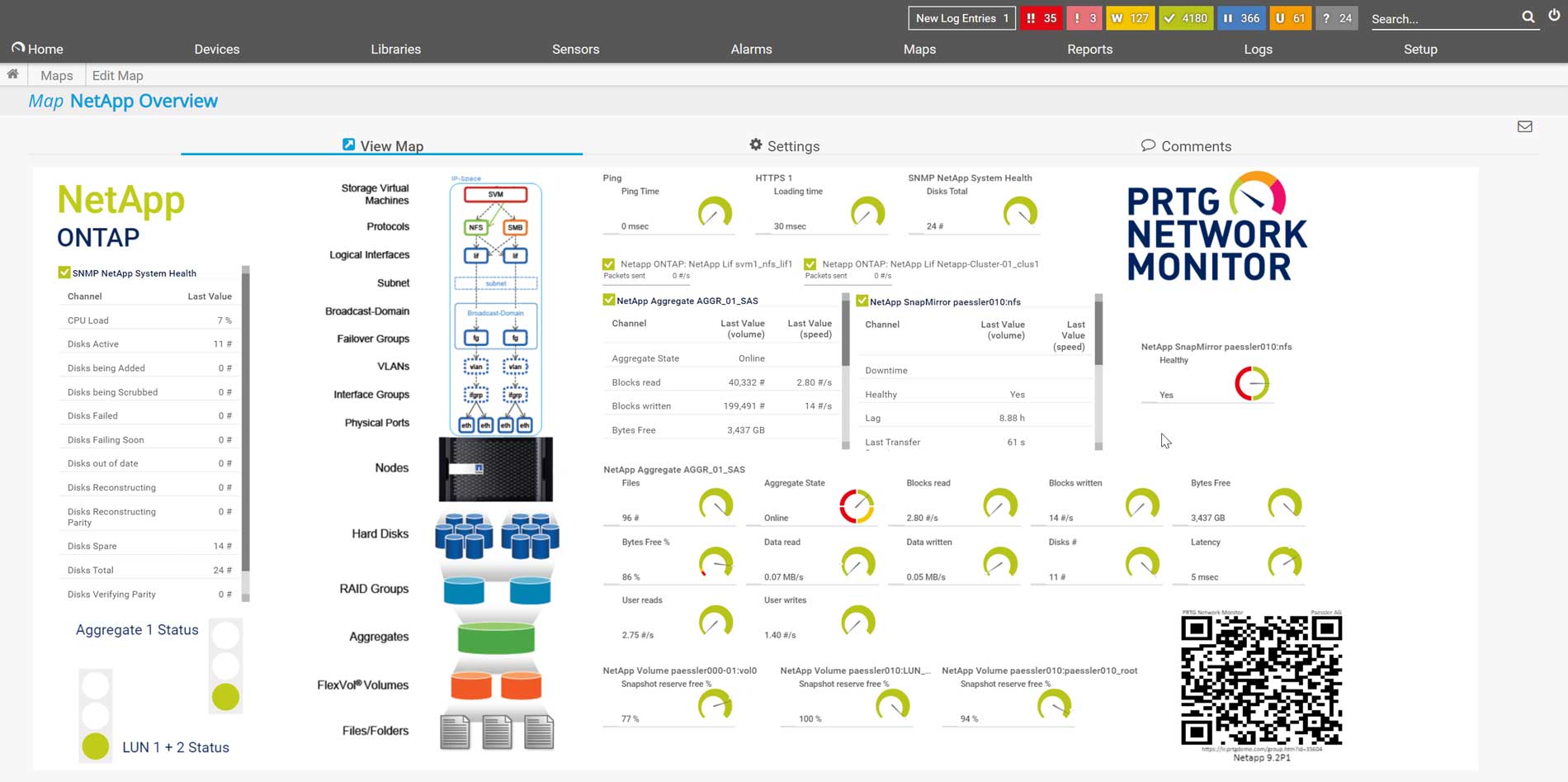The height and width of the screenshot is (782, 1568).
Task: Click the envelope mail icon
Action: pos(1525,126)
